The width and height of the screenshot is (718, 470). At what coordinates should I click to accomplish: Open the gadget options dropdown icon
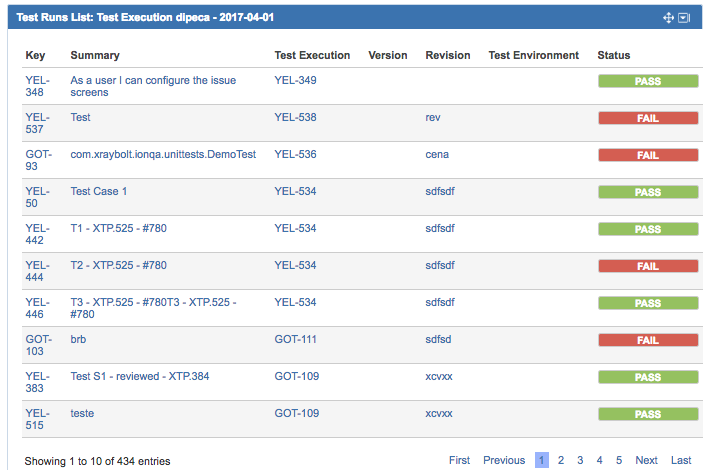click(x=684, y=18)
